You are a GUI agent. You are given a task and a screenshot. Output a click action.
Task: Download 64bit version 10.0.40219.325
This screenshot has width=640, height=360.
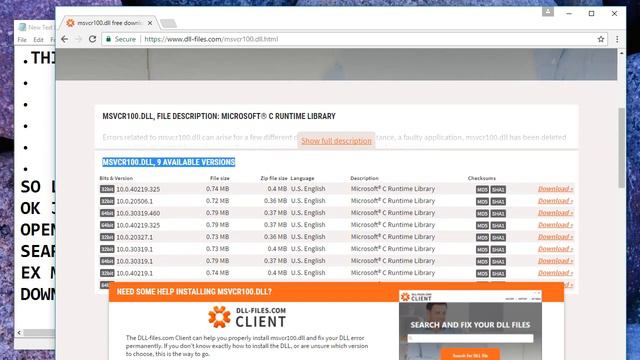click(556, 225)
